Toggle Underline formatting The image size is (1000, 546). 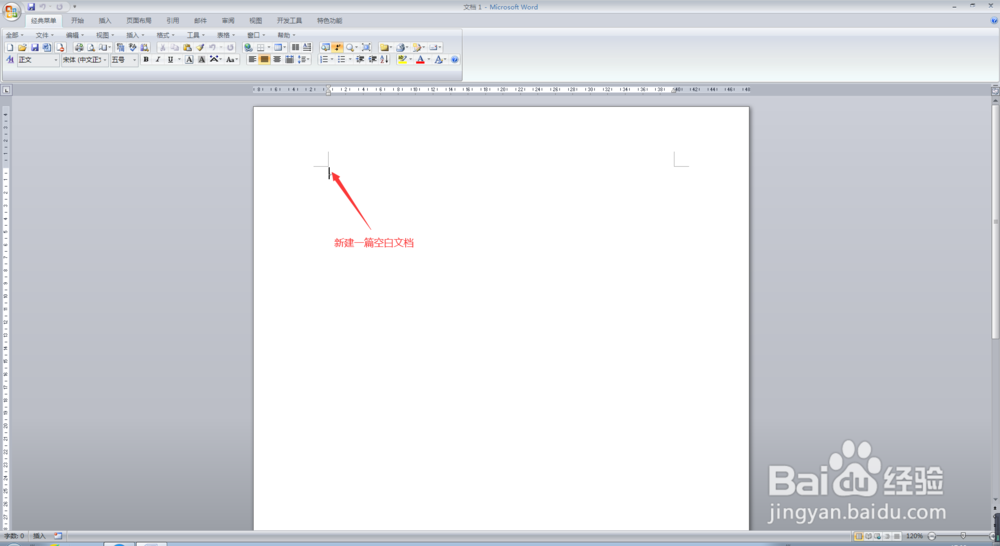point(170,59)
